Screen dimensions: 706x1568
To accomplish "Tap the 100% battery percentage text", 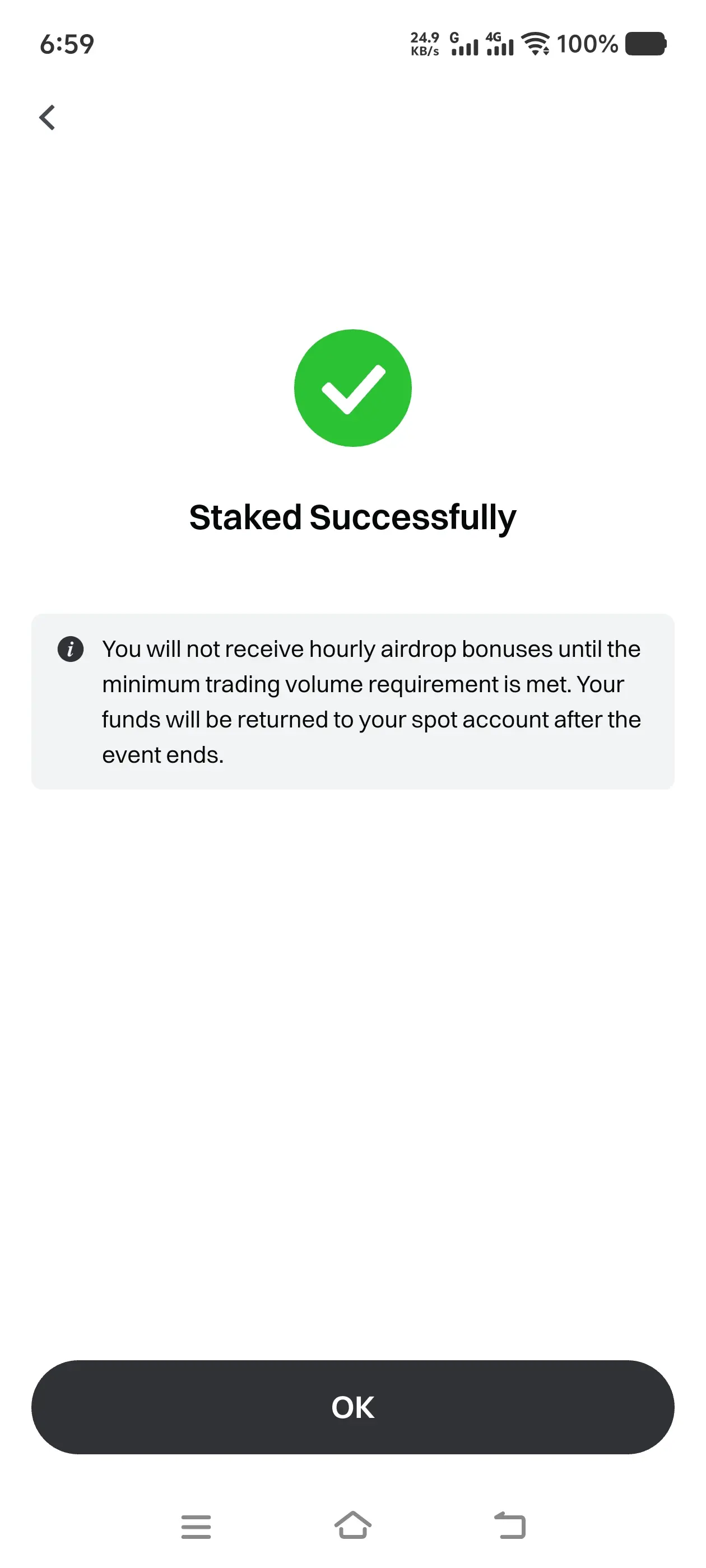I will (587, 44).
